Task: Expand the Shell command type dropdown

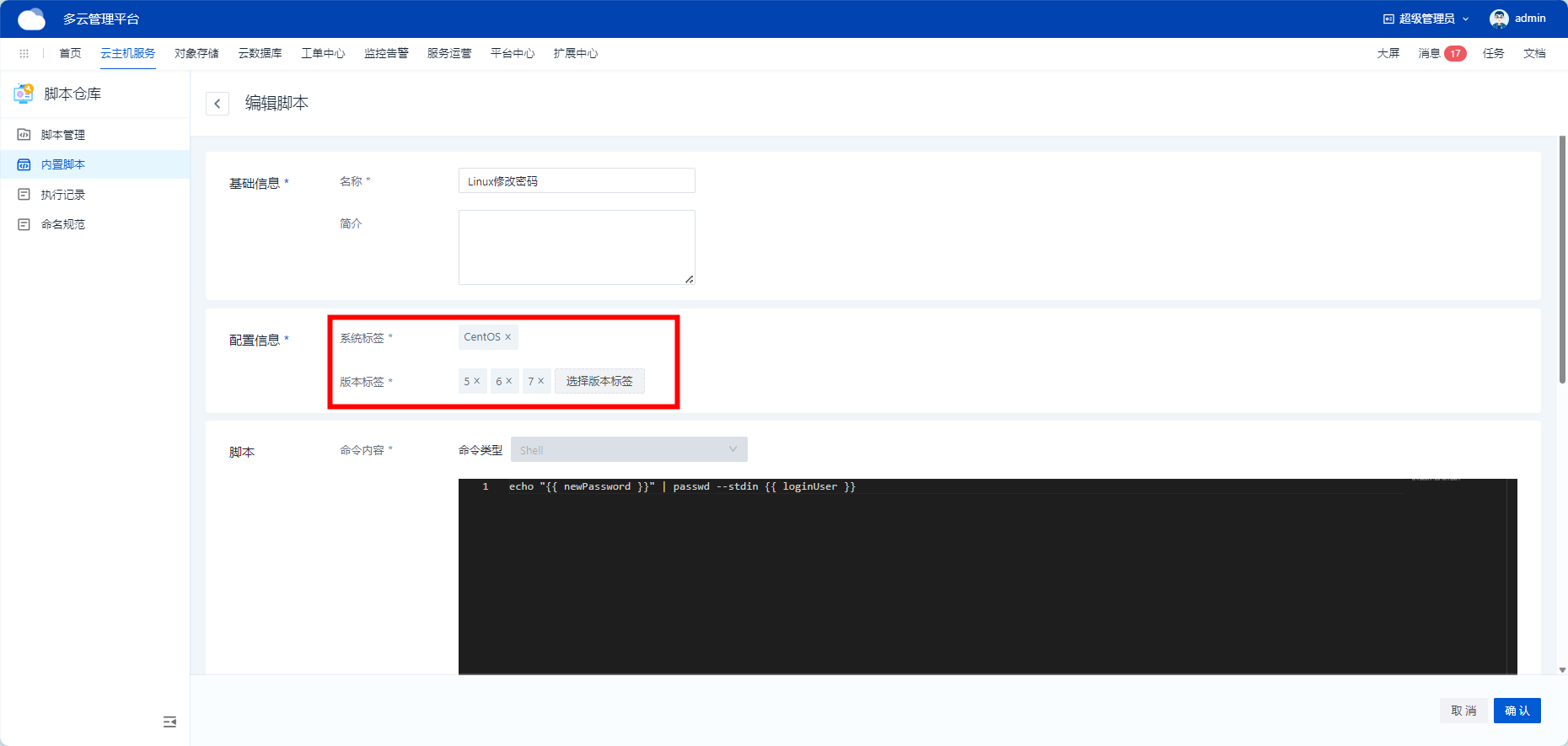Action: (628, 449)
